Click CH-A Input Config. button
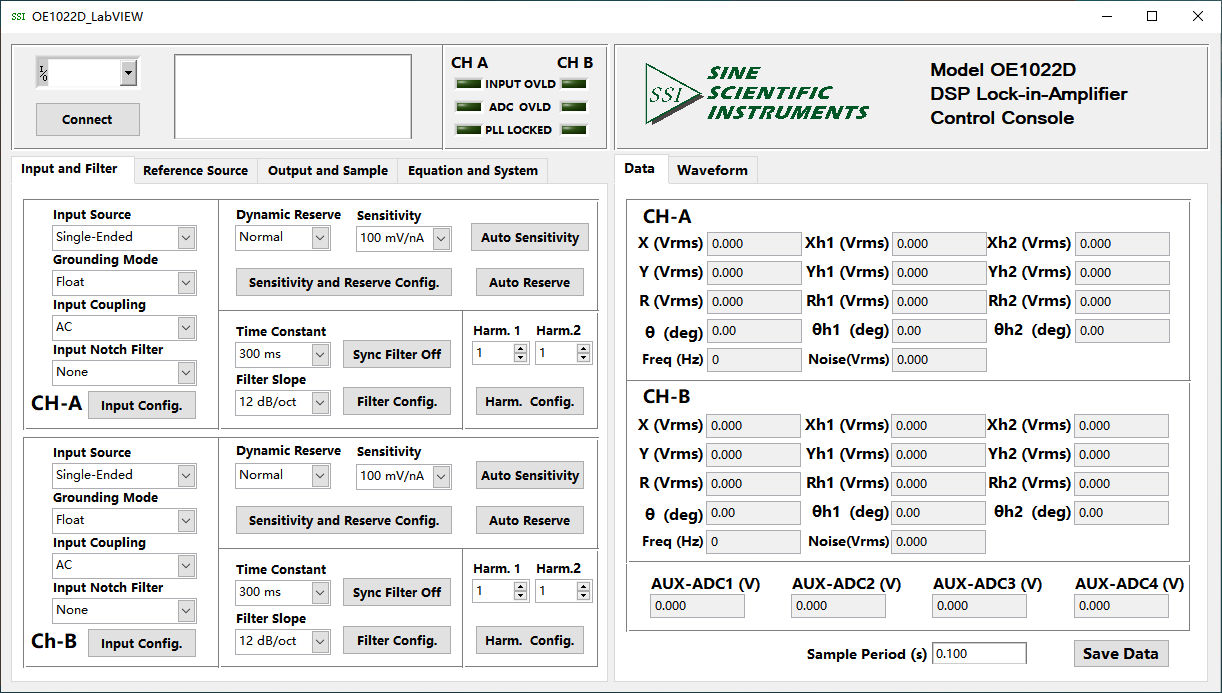 pos(142,405)
